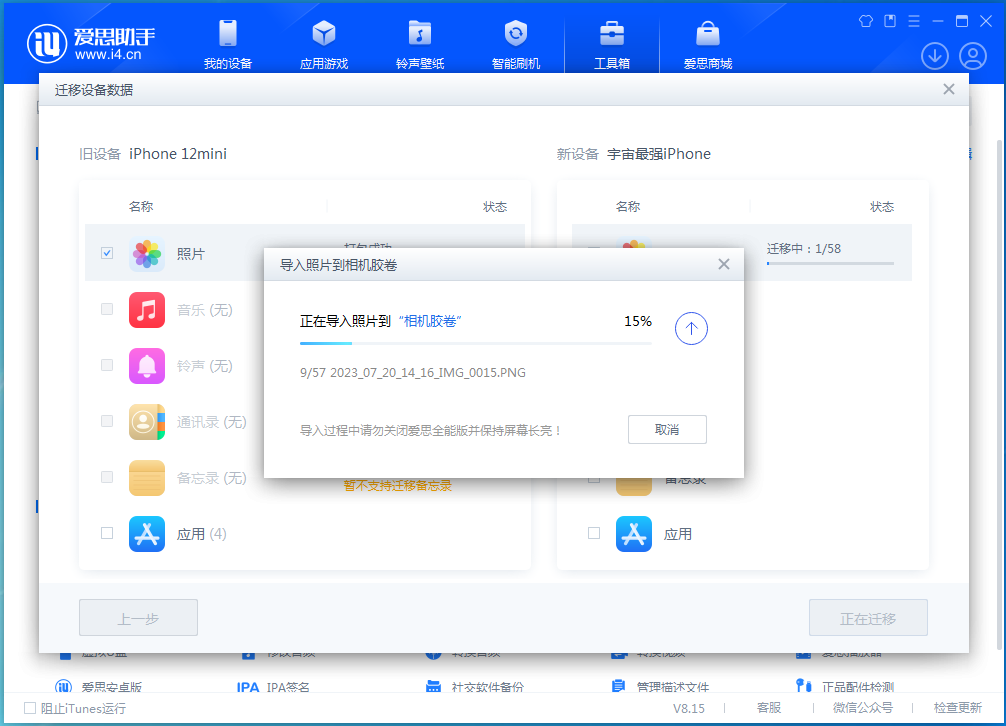Close the 导入照片到相机胶卷 dialog
The height and width of the screenshot is (726, 1006).
(724, 264)
